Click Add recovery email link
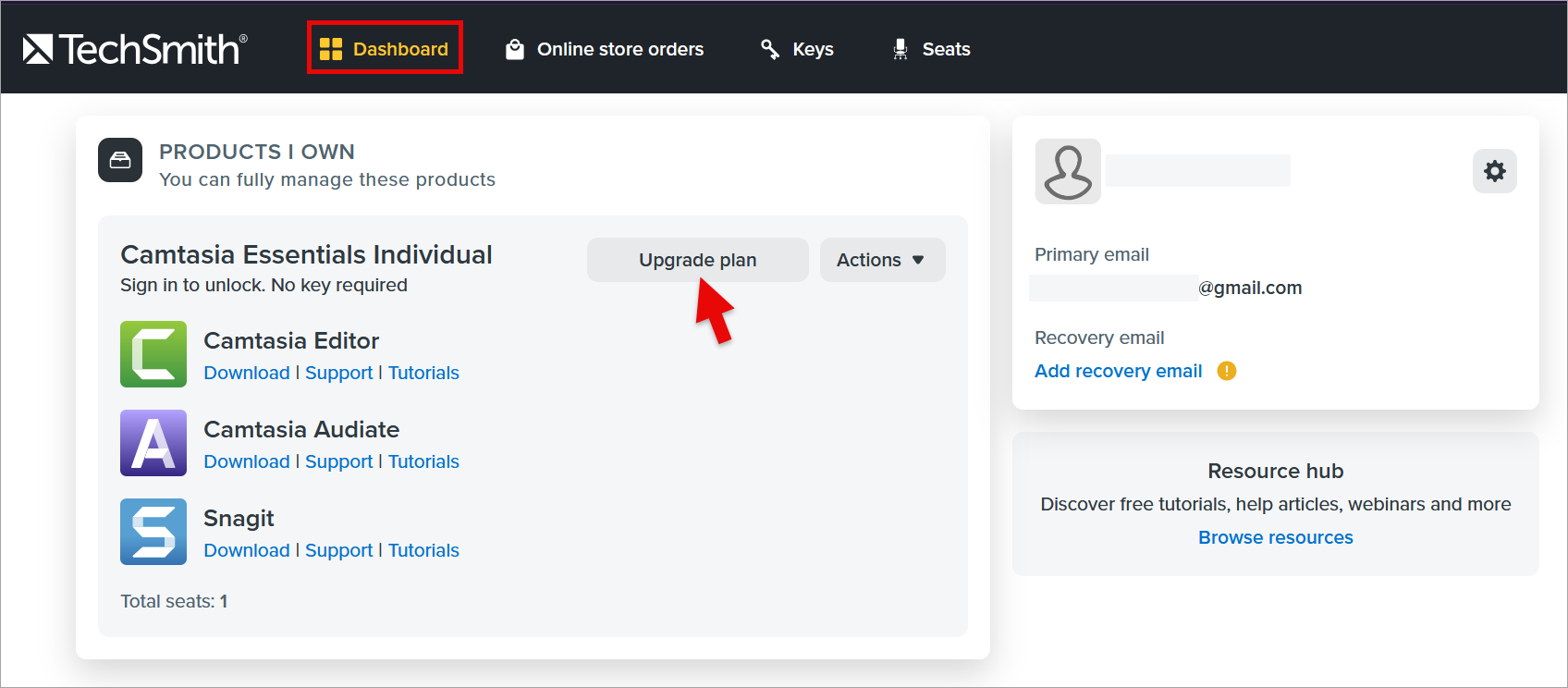The image size is (1568, 688). tap(1119, 371)
